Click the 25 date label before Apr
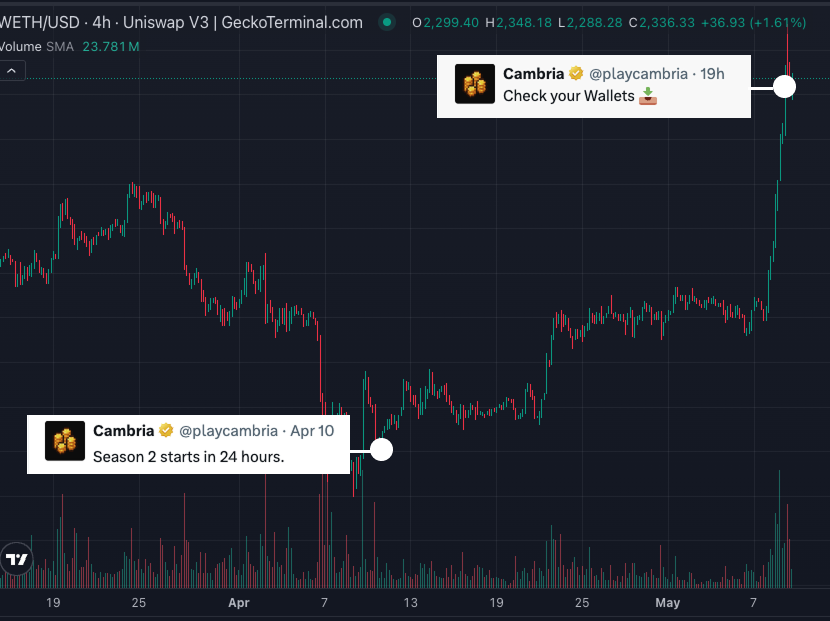This screenshot has height=621, width=830. pos(138,602)
